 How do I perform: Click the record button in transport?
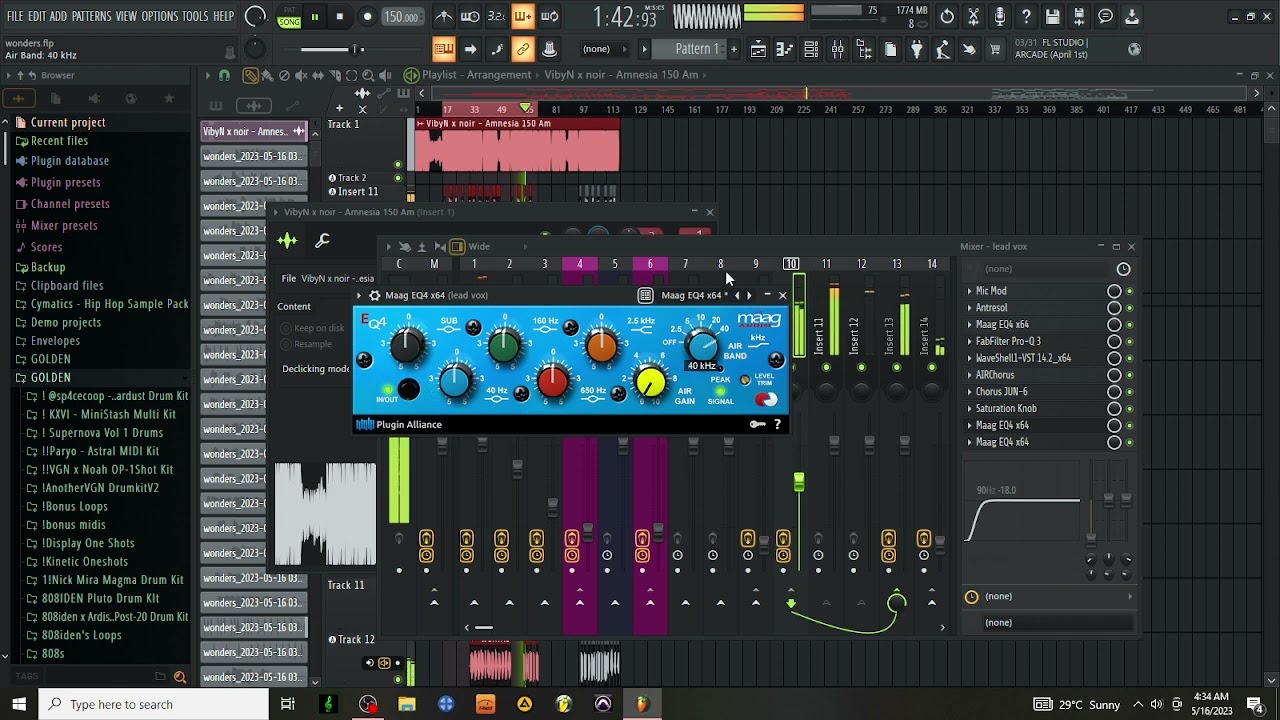pyautogui.click(x=367, y=16)
